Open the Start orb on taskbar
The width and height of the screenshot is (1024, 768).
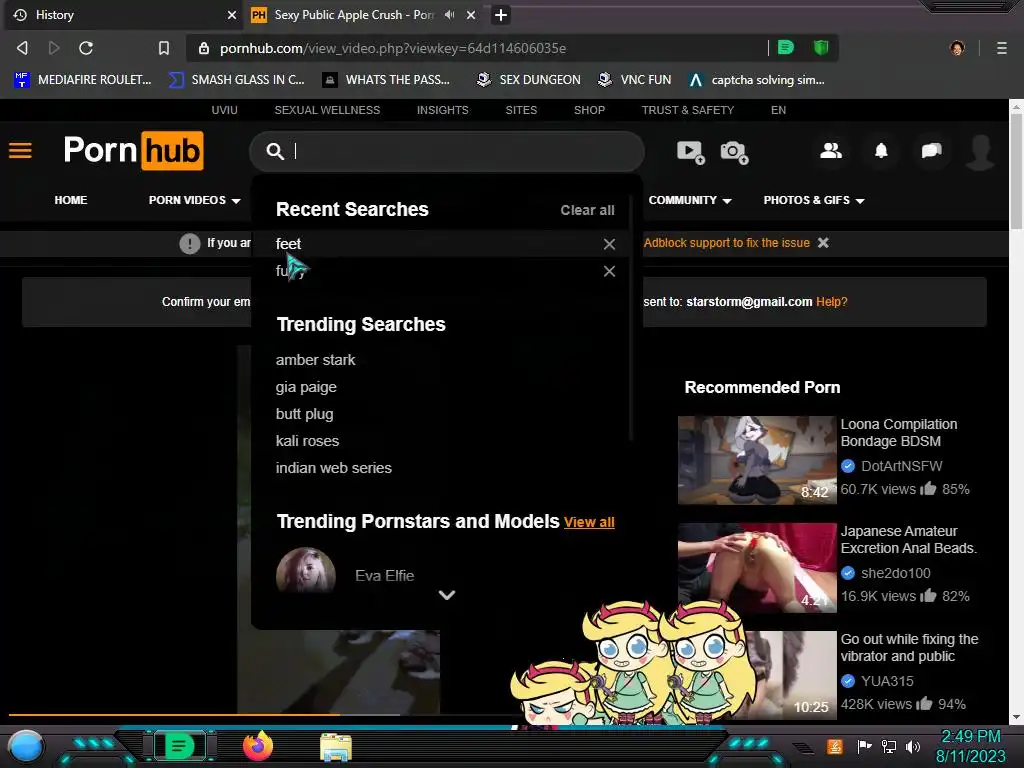[x=27, y=746]
